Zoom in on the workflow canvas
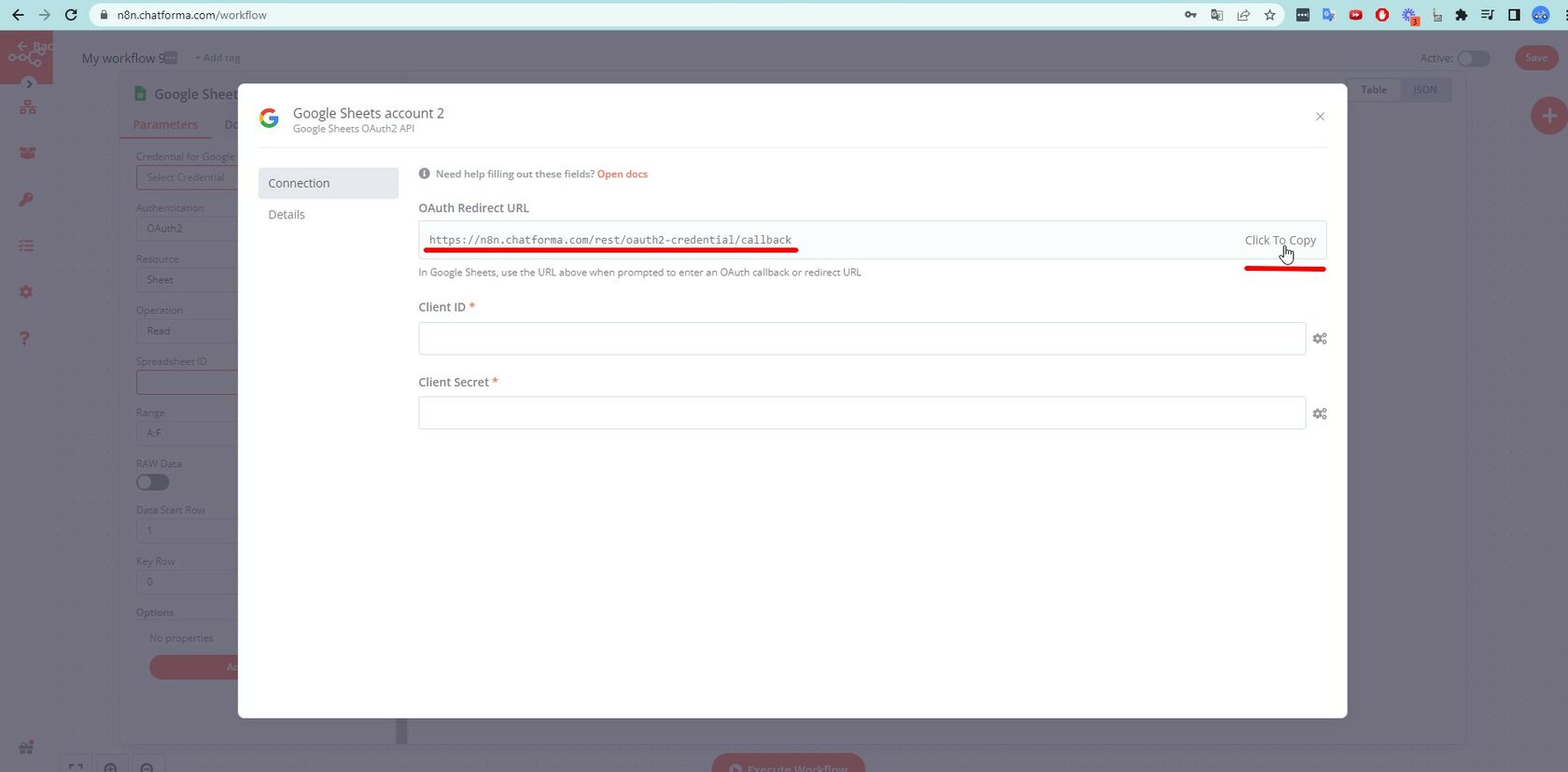 pos(110,766)
